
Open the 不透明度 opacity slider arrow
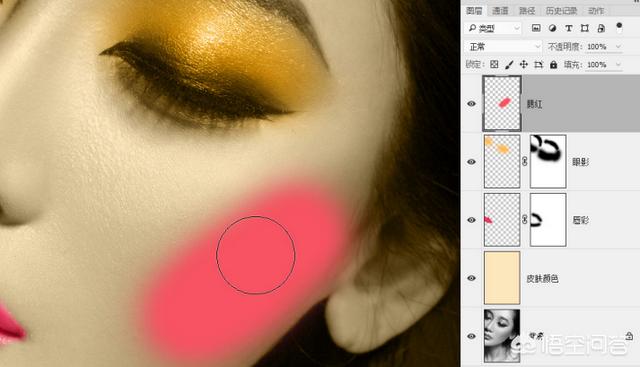click(618, 47)
